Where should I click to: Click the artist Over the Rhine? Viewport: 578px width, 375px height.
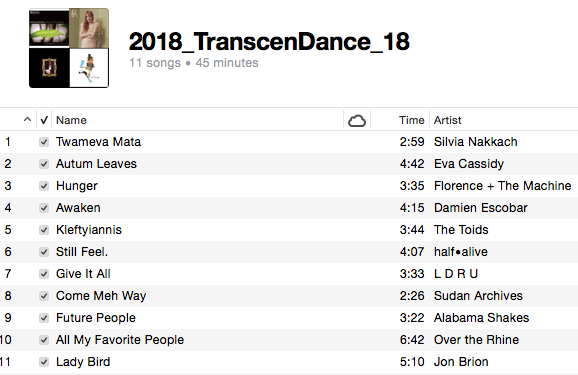476,340
